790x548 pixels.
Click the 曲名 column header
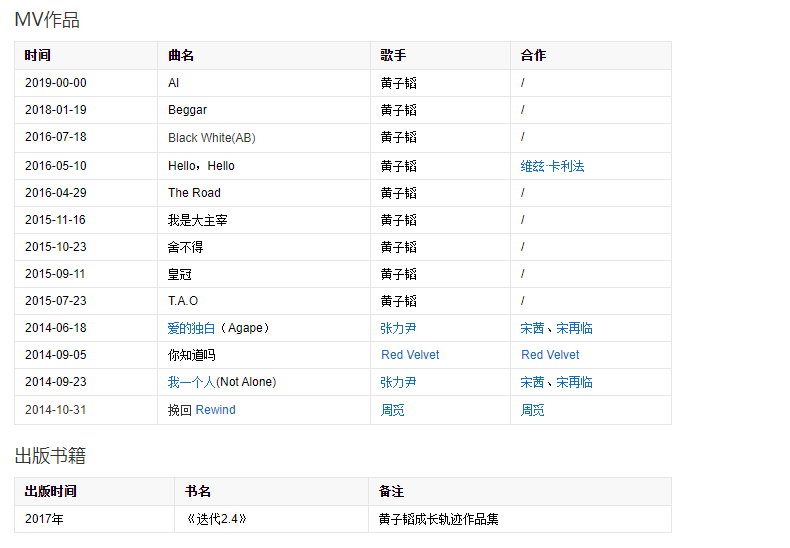pos(181,56)
